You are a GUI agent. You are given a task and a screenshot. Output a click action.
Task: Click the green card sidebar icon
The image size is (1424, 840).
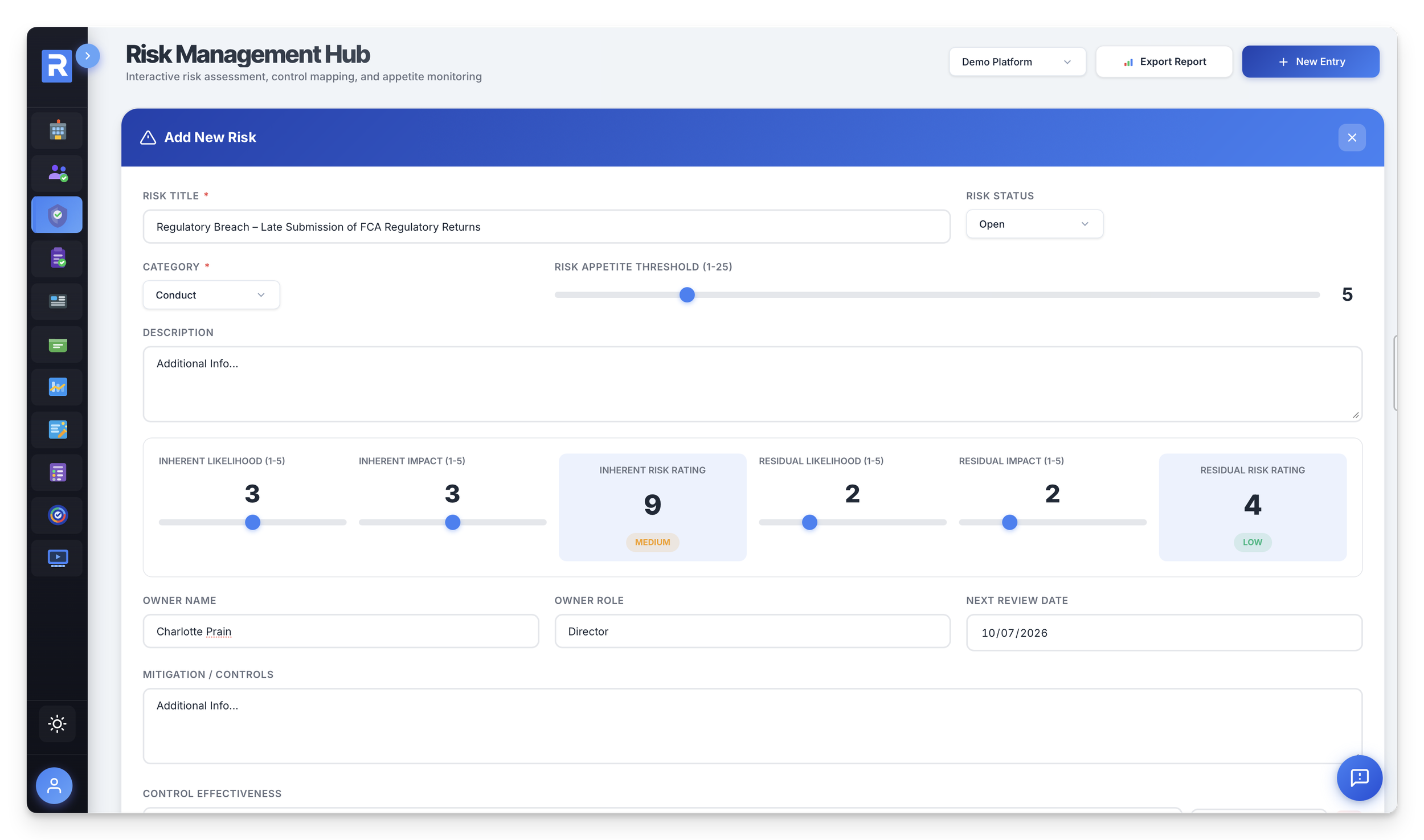[58, 345]
